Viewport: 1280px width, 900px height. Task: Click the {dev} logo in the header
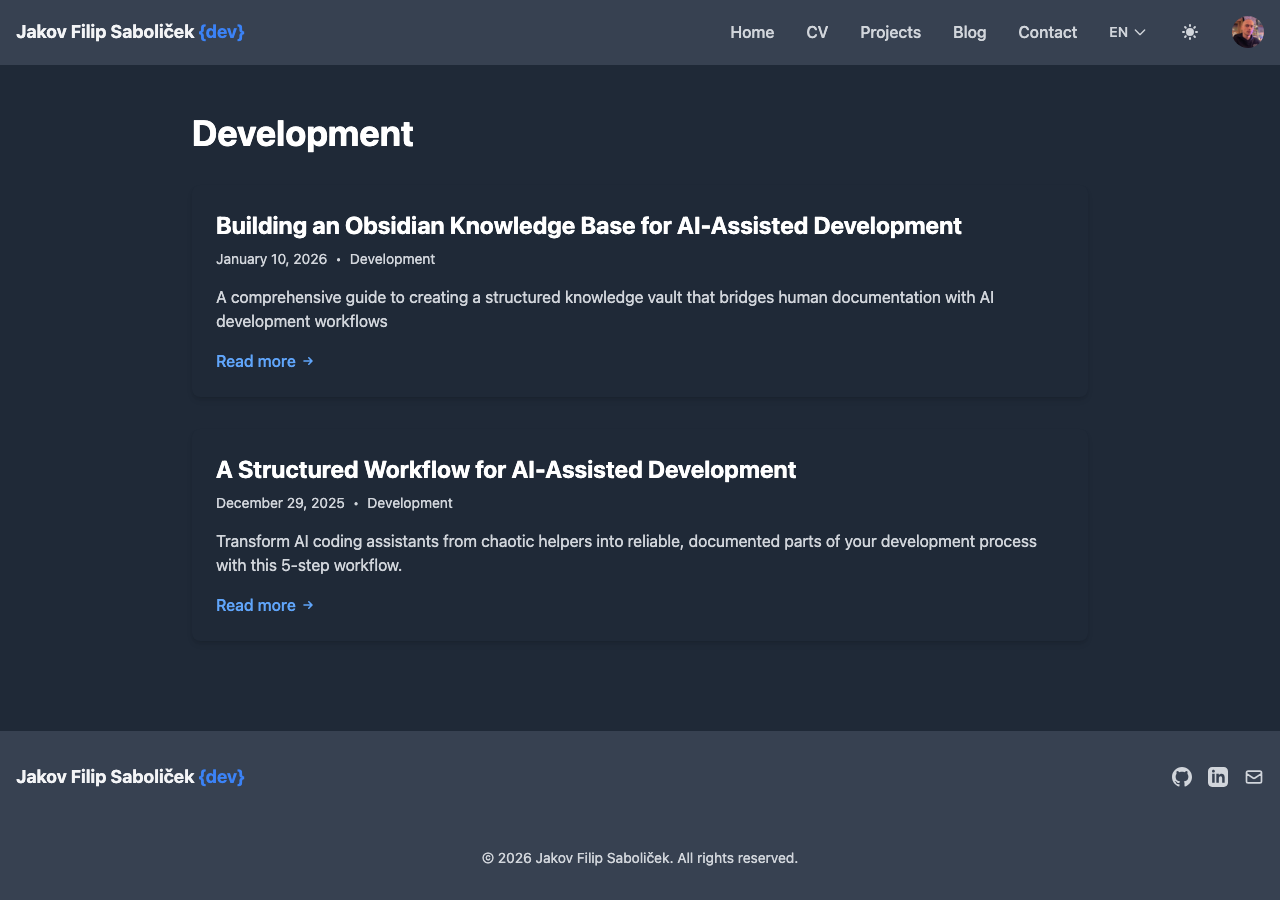click(220, 31)
